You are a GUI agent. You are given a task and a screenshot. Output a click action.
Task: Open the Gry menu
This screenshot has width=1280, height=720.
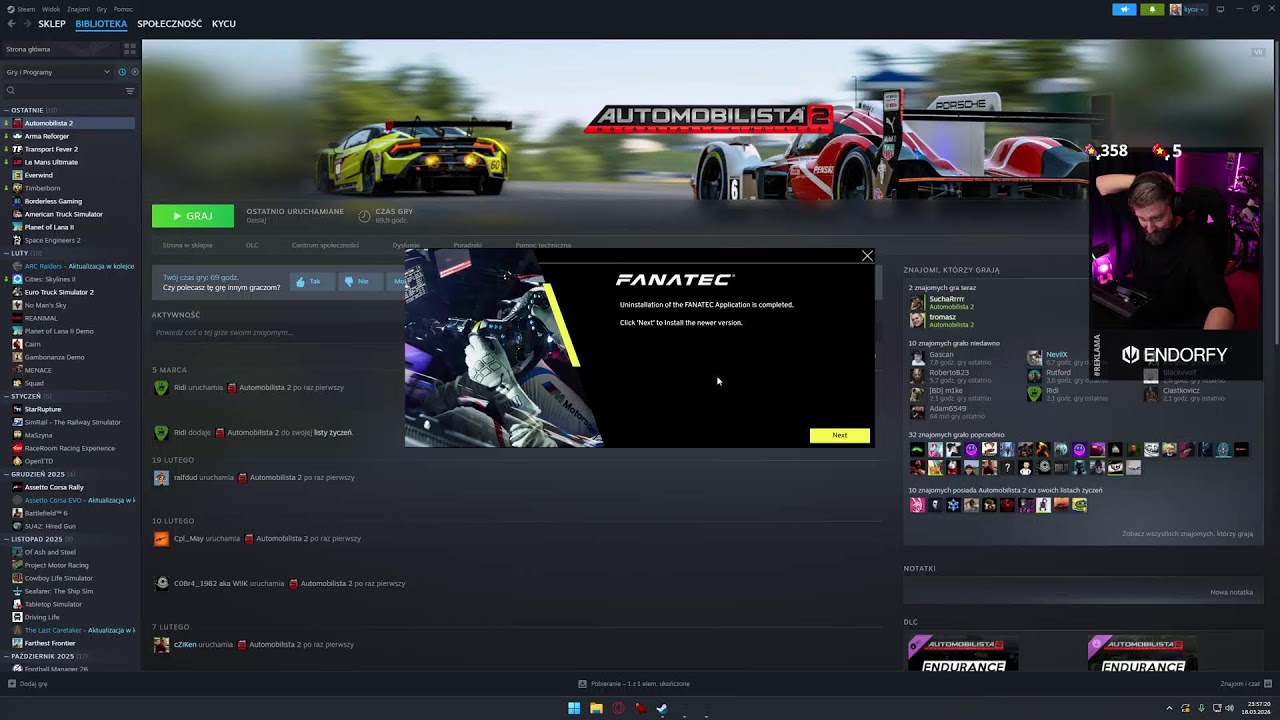[102, 9]
